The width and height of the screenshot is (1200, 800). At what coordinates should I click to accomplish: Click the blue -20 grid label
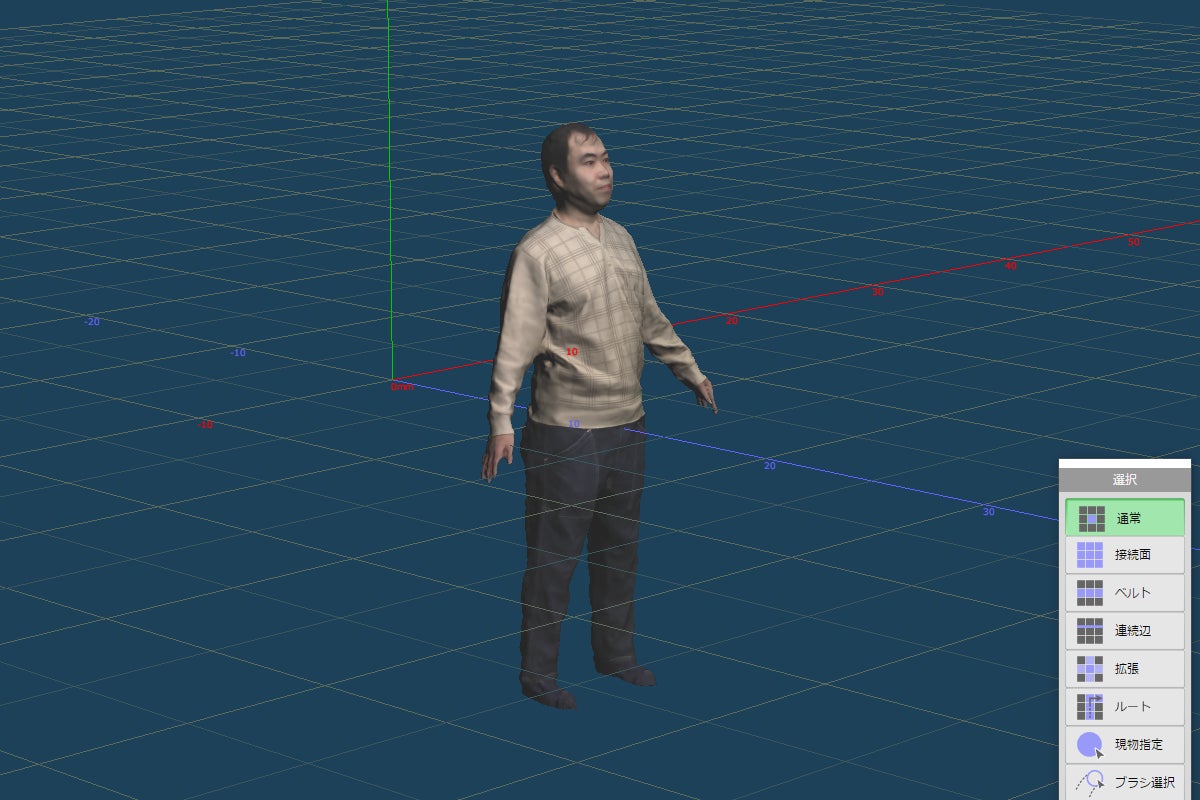[92, 322]
